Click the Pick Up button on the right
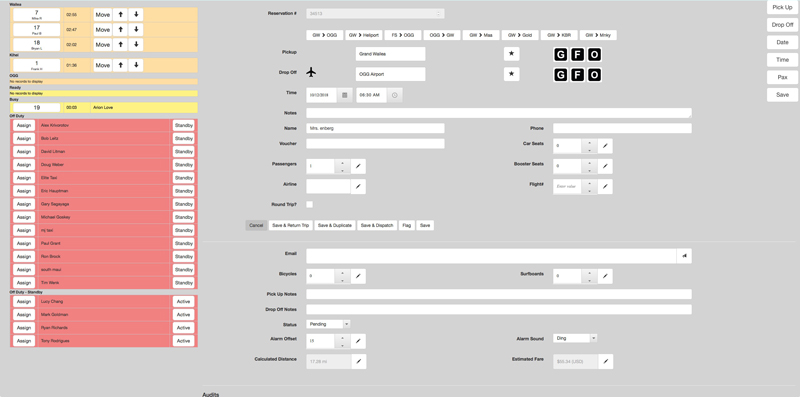800x397 pixels. point(782,7)
